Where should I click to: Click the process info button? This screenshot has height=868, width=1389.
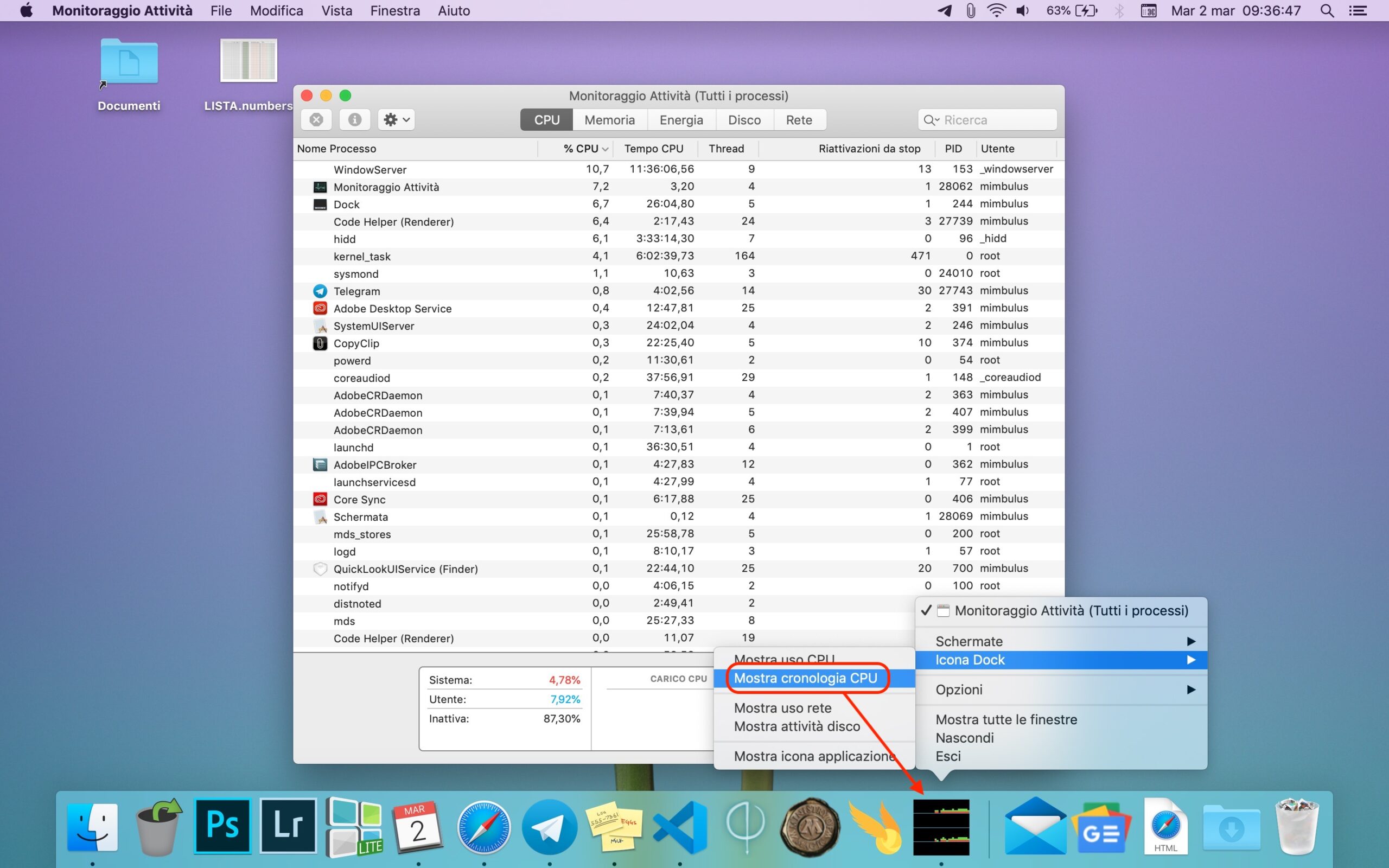tap(355, 119)
